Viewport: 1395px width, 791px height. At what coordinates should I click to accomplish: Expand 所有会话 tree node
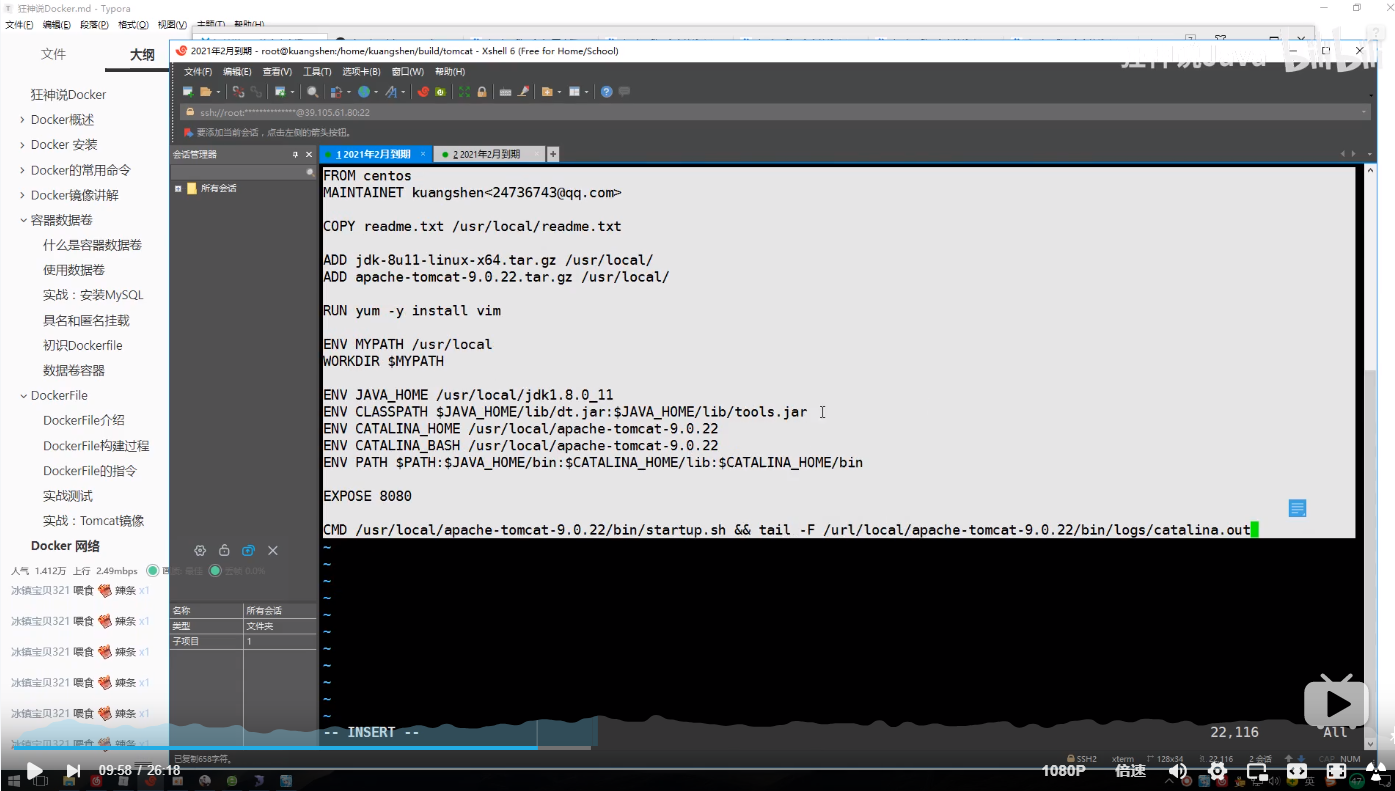tap(178, 188)
